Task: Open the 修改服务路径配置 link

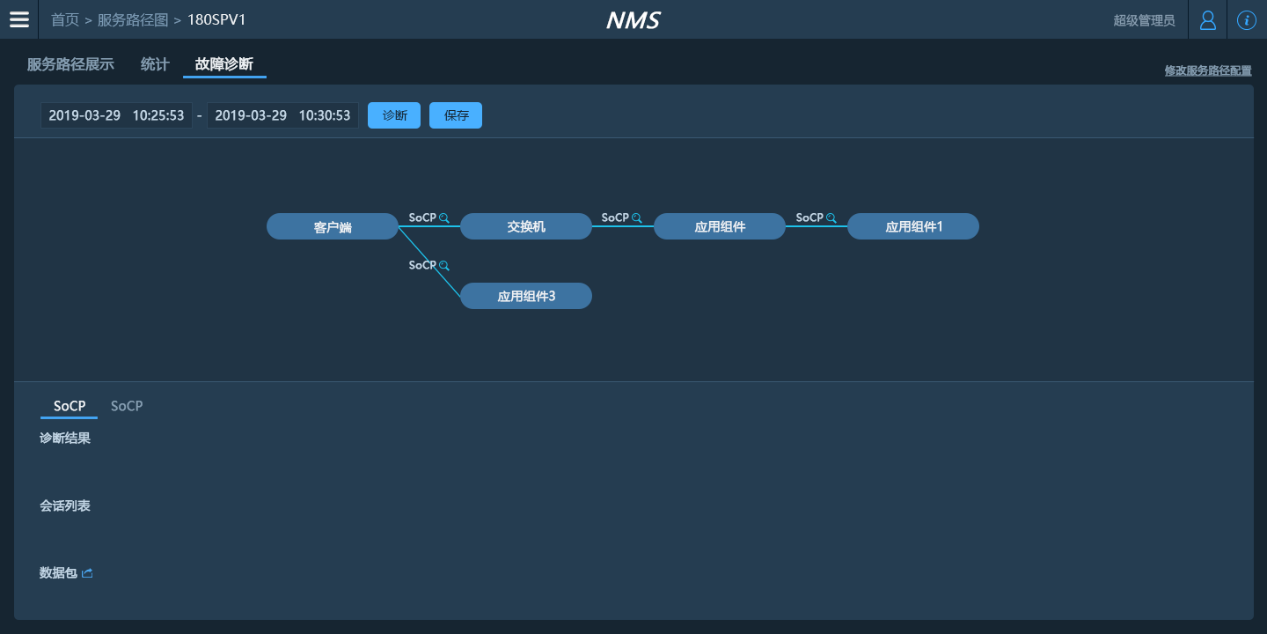Action: 1207,71
